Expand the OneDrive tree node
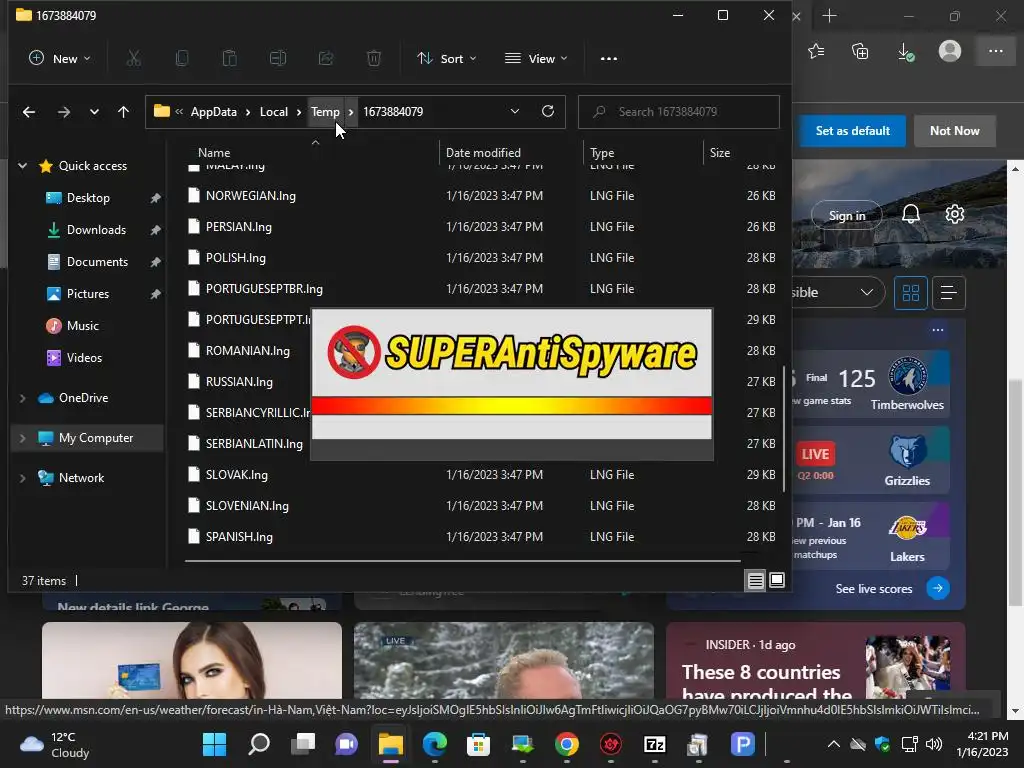1024x768 pixels. (x=22, y=398)
